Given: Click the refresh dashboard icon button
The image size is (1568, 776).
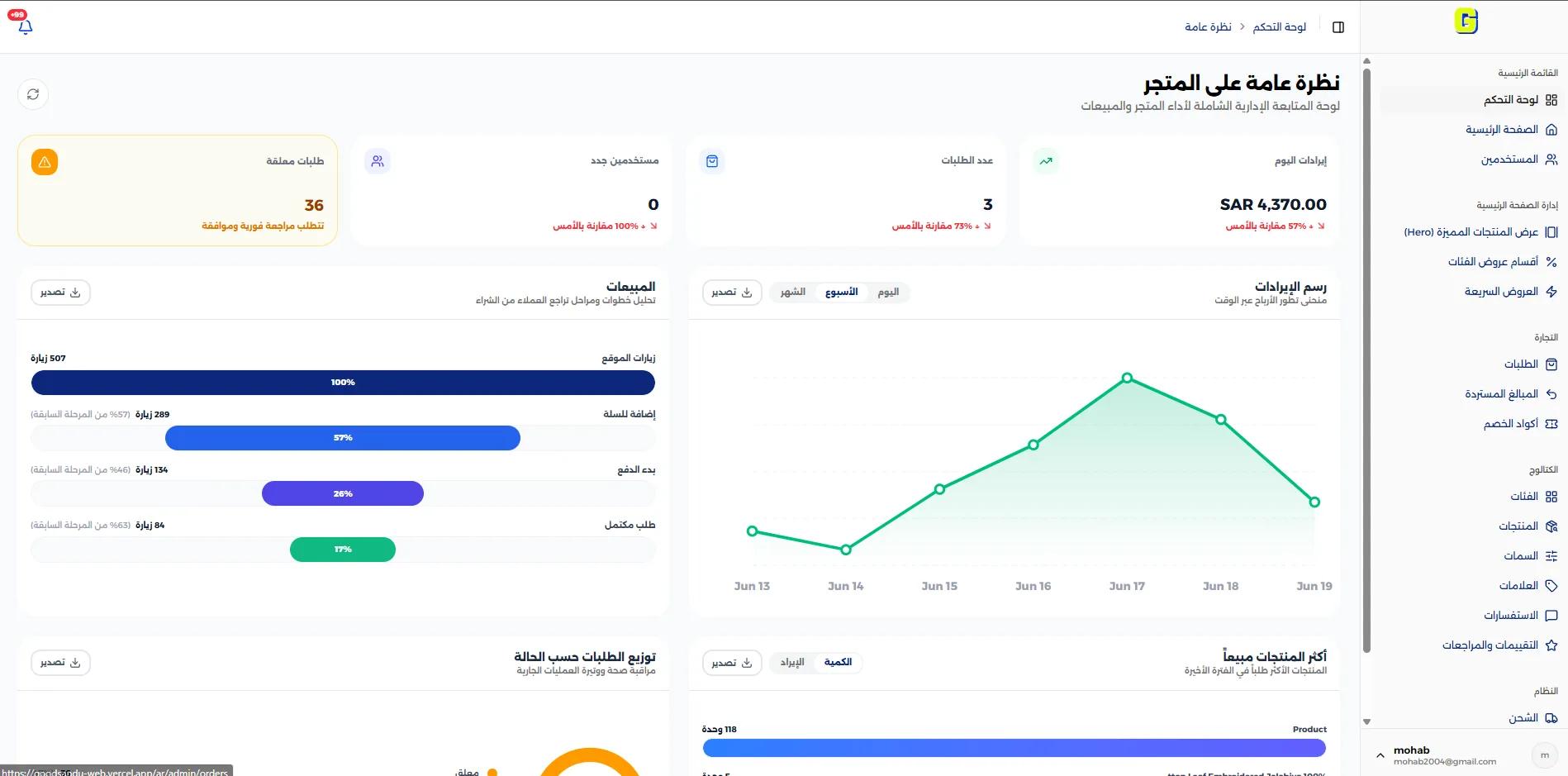Looking at the screenshot, I should (x=33, y=94).
